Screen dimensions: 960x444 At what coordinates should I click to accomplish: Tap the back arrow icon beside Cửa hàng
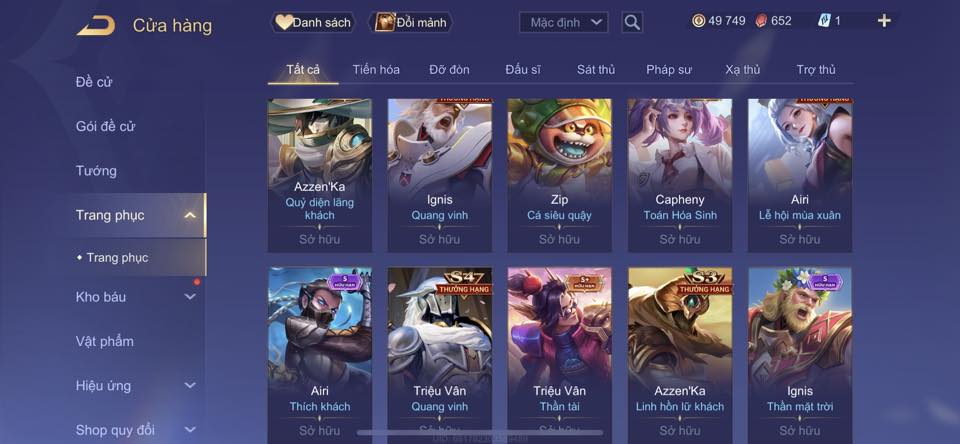click(x=96, y=25)
